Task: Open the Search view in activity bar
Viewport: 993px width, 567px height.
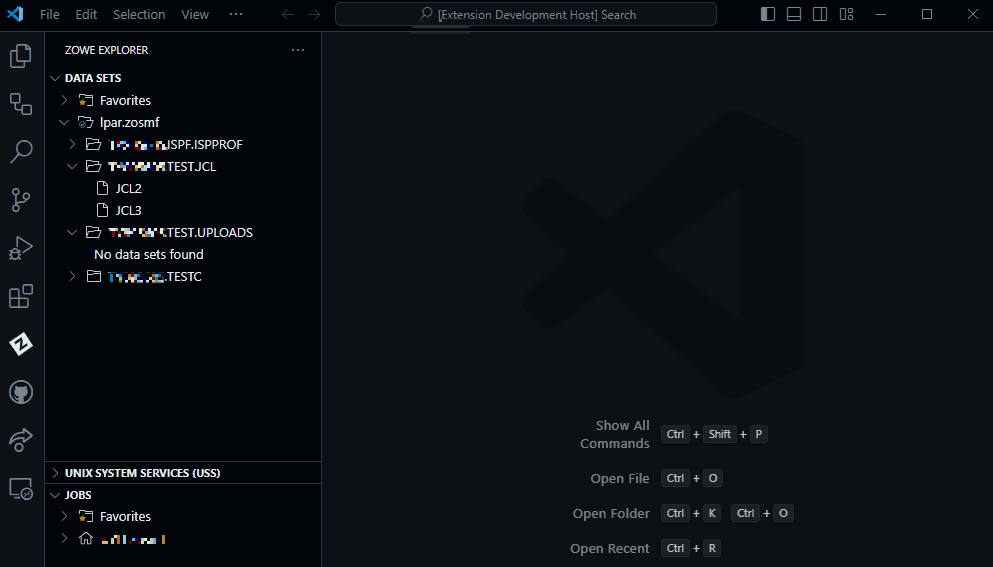Action: [21, 152]
